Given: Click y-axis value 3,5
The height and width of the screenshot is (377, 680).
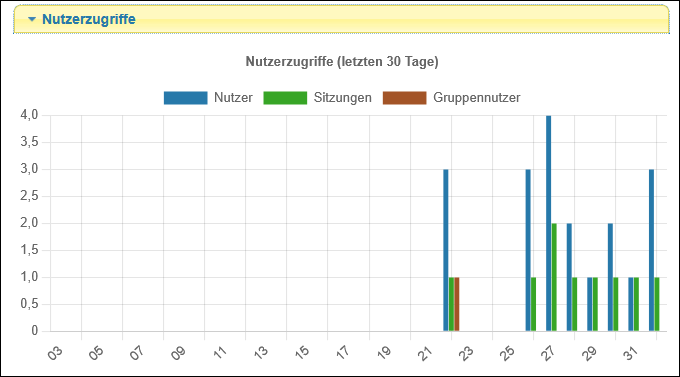Looking at the screenshot, I should (29, 142).
